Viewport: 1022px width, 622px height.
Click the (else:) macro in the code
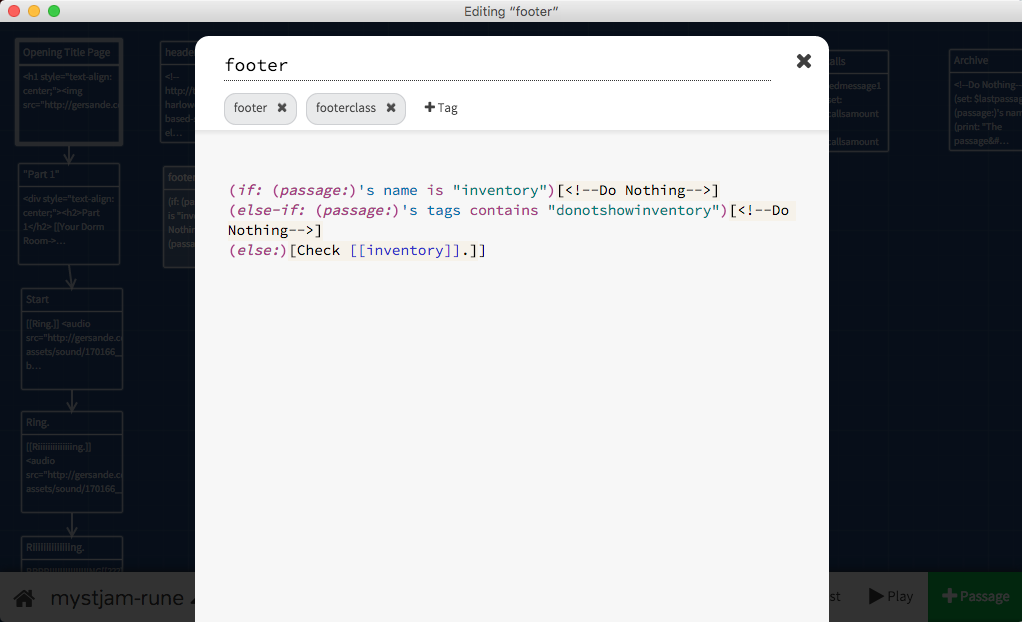click(258, 250)
